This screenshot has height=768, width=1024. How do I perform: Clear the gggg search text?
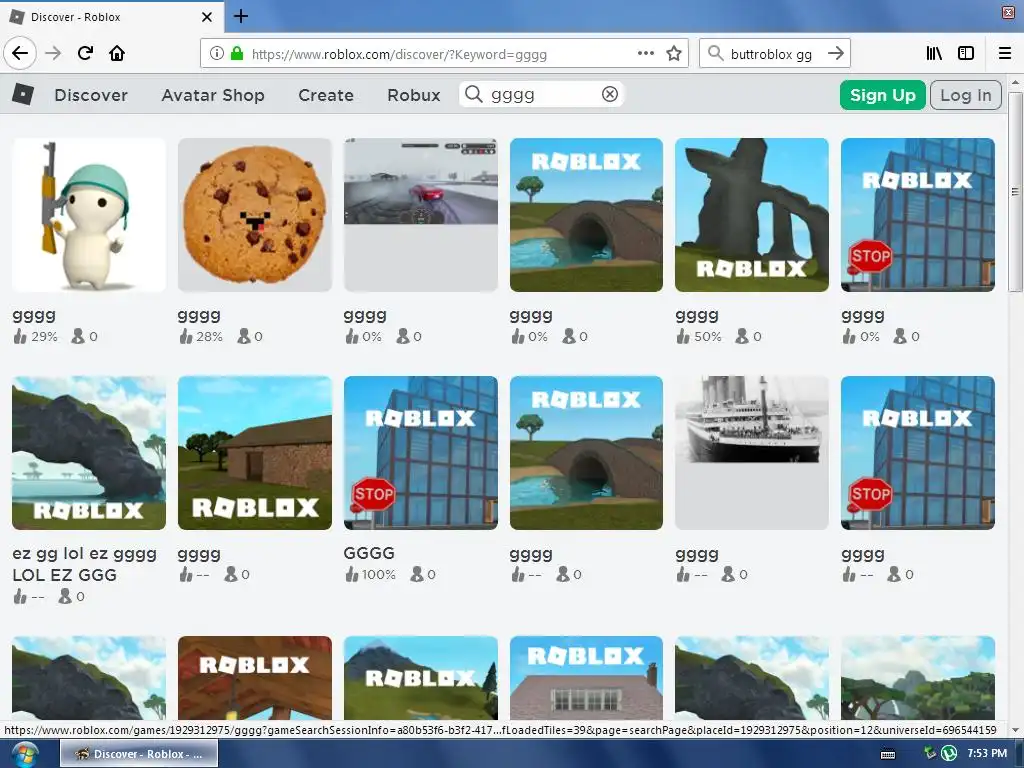[x=610, y=94]
